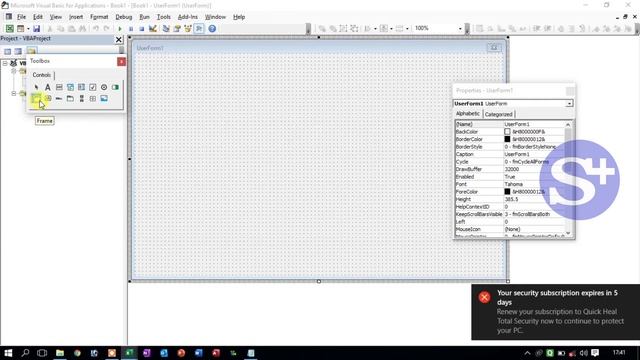The height and width of the screenshot is (360, 640).
Task: Open the Add-Ins menu
Action: 187,17
